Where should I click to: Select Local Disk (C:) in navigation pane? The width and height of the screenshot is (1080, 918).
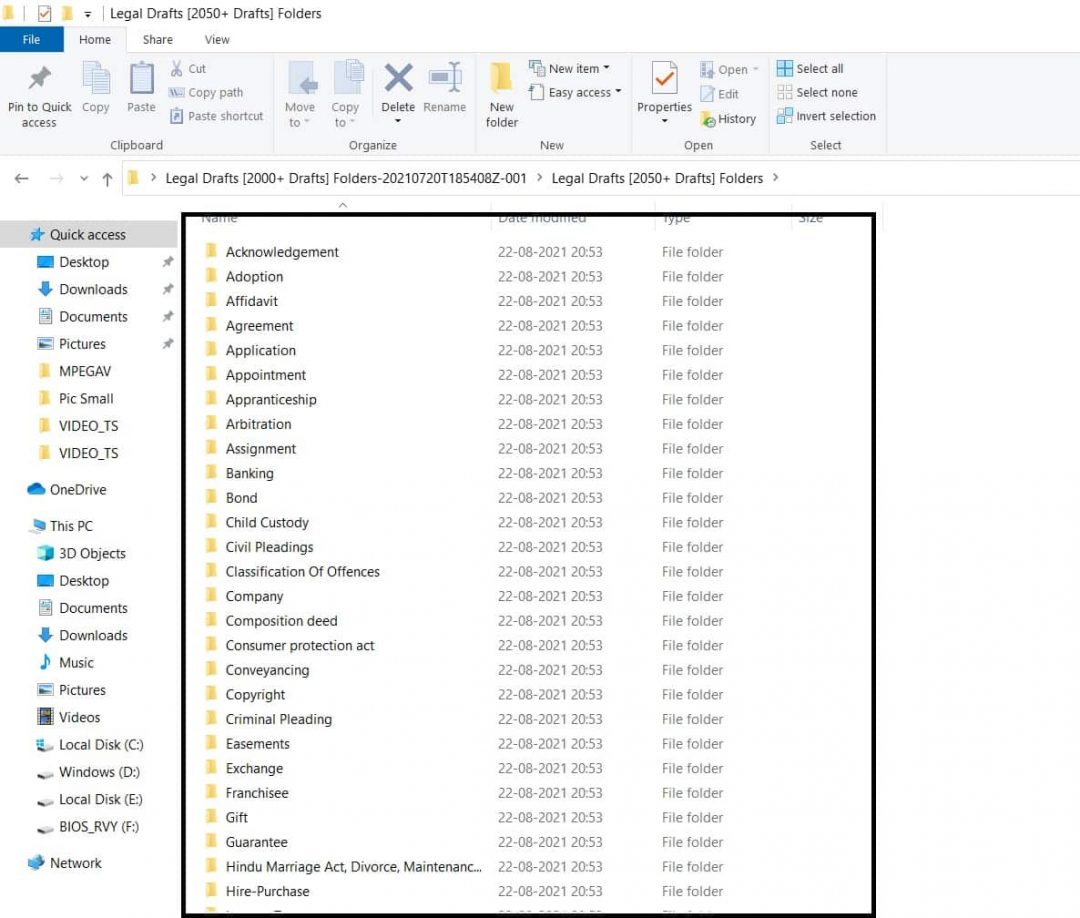click(100, 745)
